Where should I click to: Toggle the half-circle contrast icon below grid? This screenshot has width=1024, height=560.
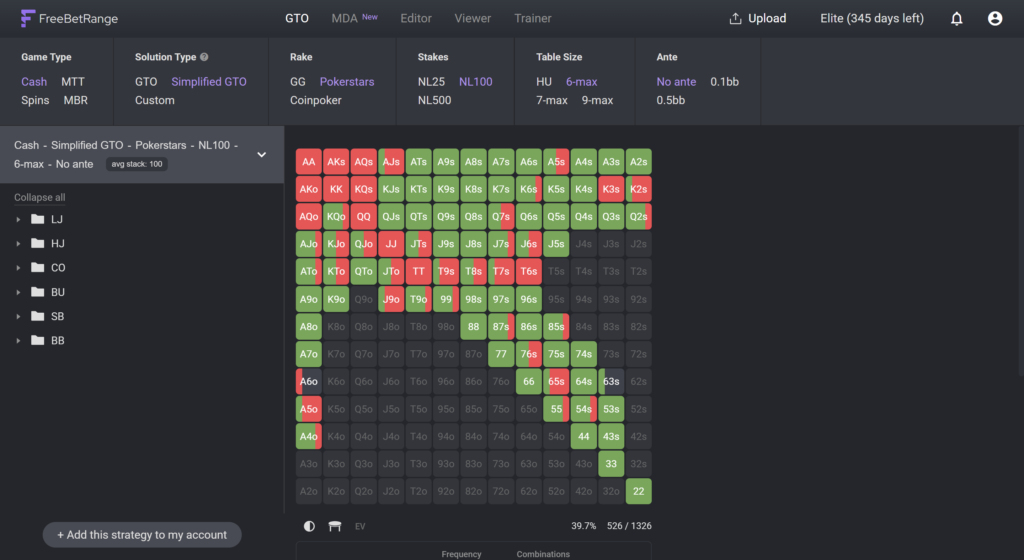click(309, 526)
